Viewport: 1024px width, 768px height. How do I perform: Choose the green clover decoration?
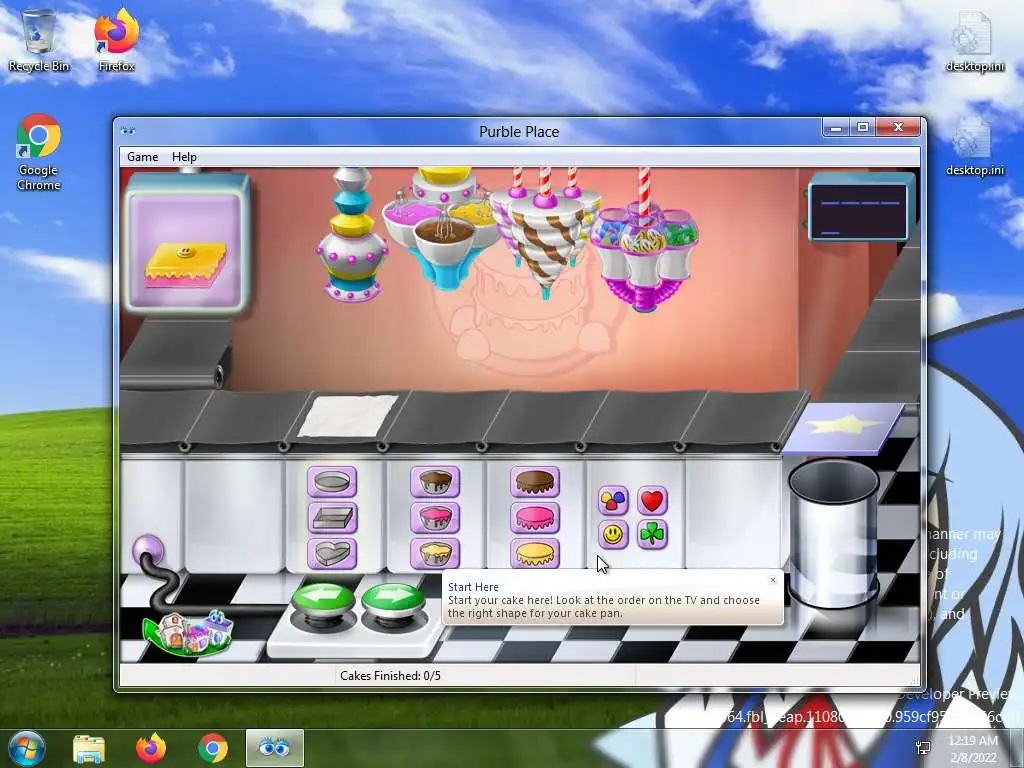pos(652,535)
